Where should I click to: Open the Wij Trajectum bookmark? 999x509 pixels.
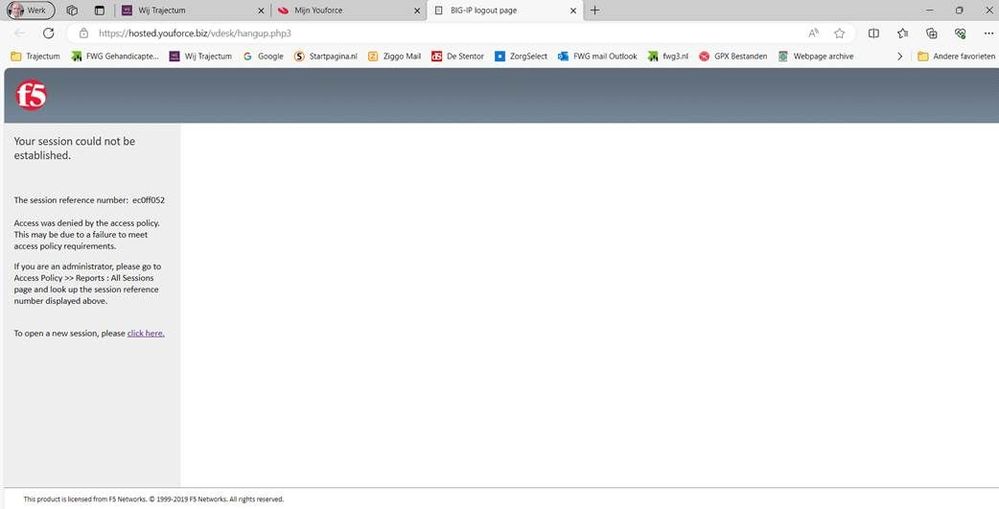[201, 56]
